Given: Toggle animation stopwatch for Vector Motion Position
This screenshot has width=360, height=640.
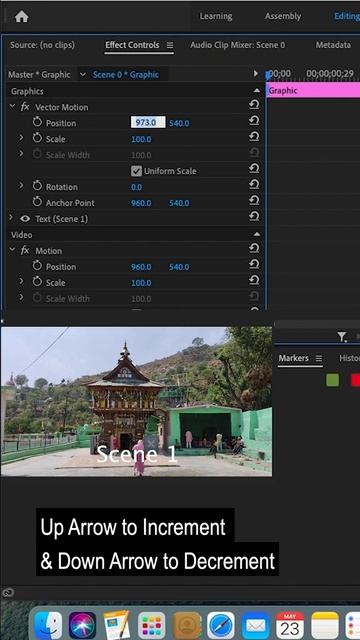Looking at the screenshot, I should click(x=37, y=122).
